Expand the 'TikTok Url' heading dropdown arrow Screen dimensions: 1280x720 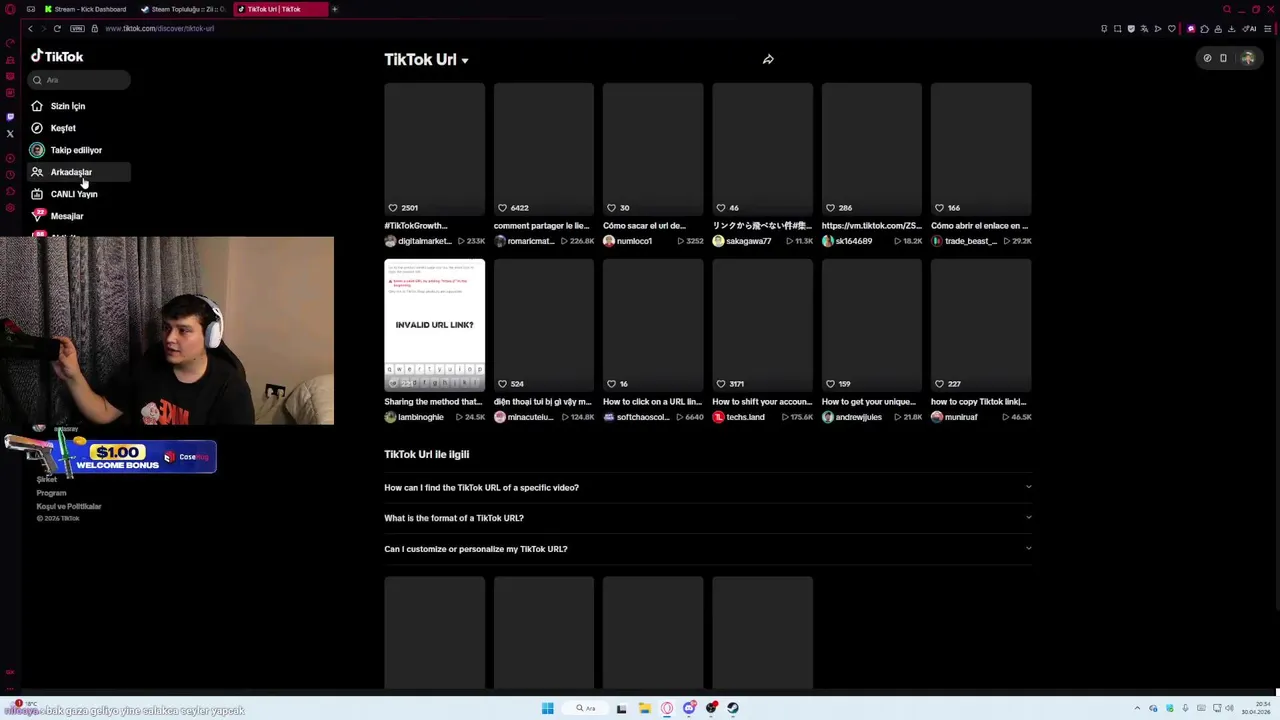pos(465,60)
